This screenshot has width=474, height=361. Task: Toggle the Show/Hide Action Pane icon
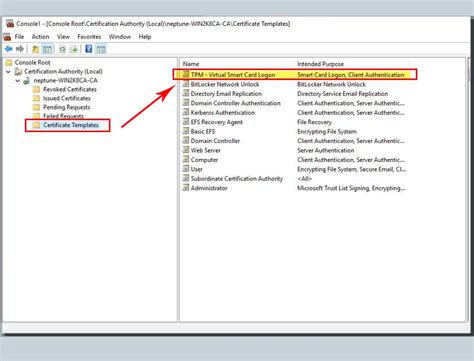101,49
